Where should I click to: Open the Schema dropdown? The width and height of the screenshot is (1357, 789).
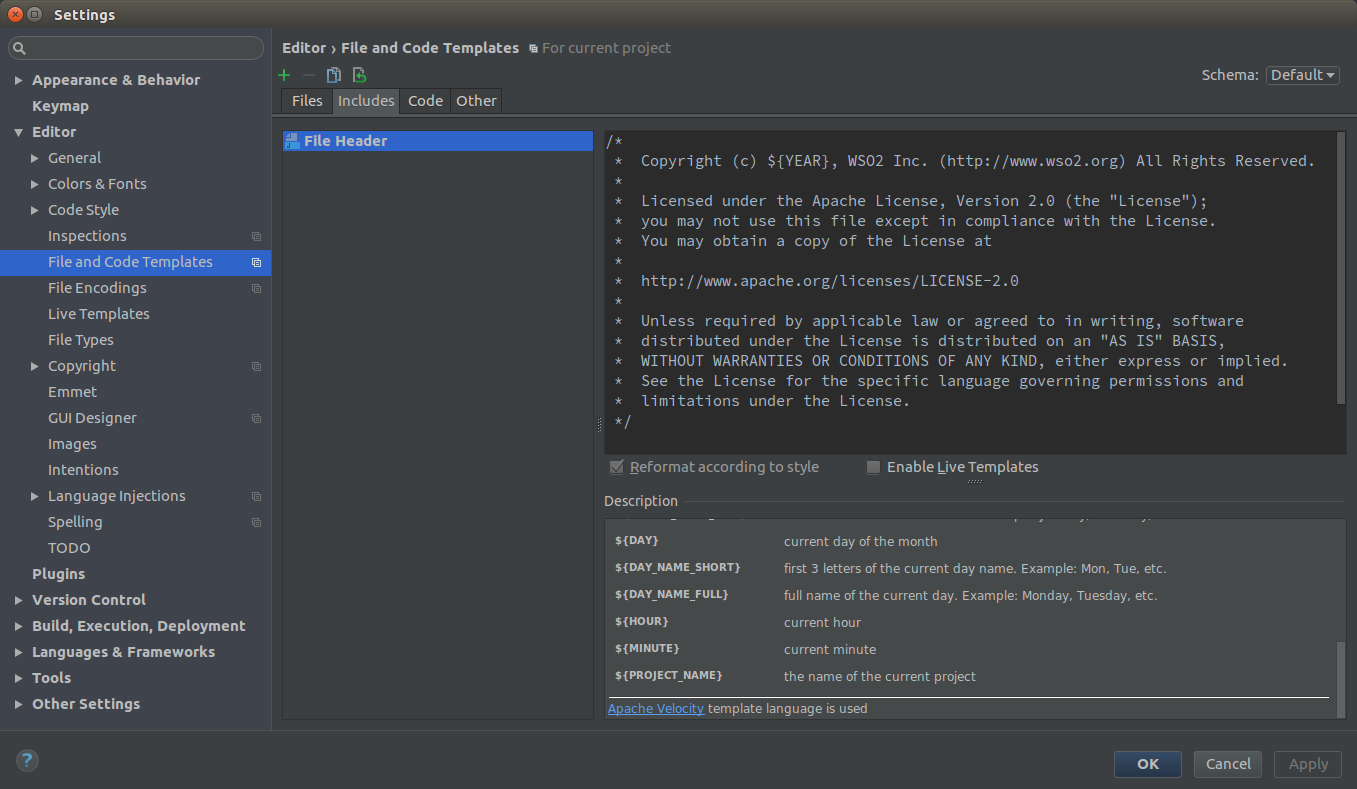click(x=1302, y=75)
